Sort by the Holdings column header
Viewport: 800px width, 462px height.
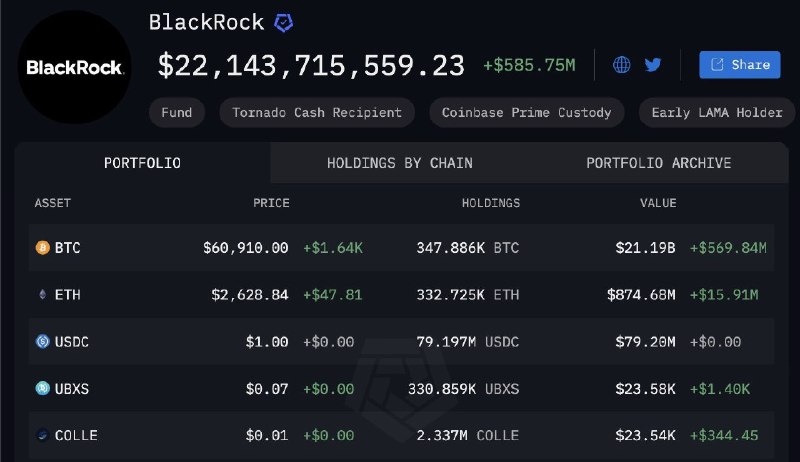pyautogui.click(x=490, y=203)
